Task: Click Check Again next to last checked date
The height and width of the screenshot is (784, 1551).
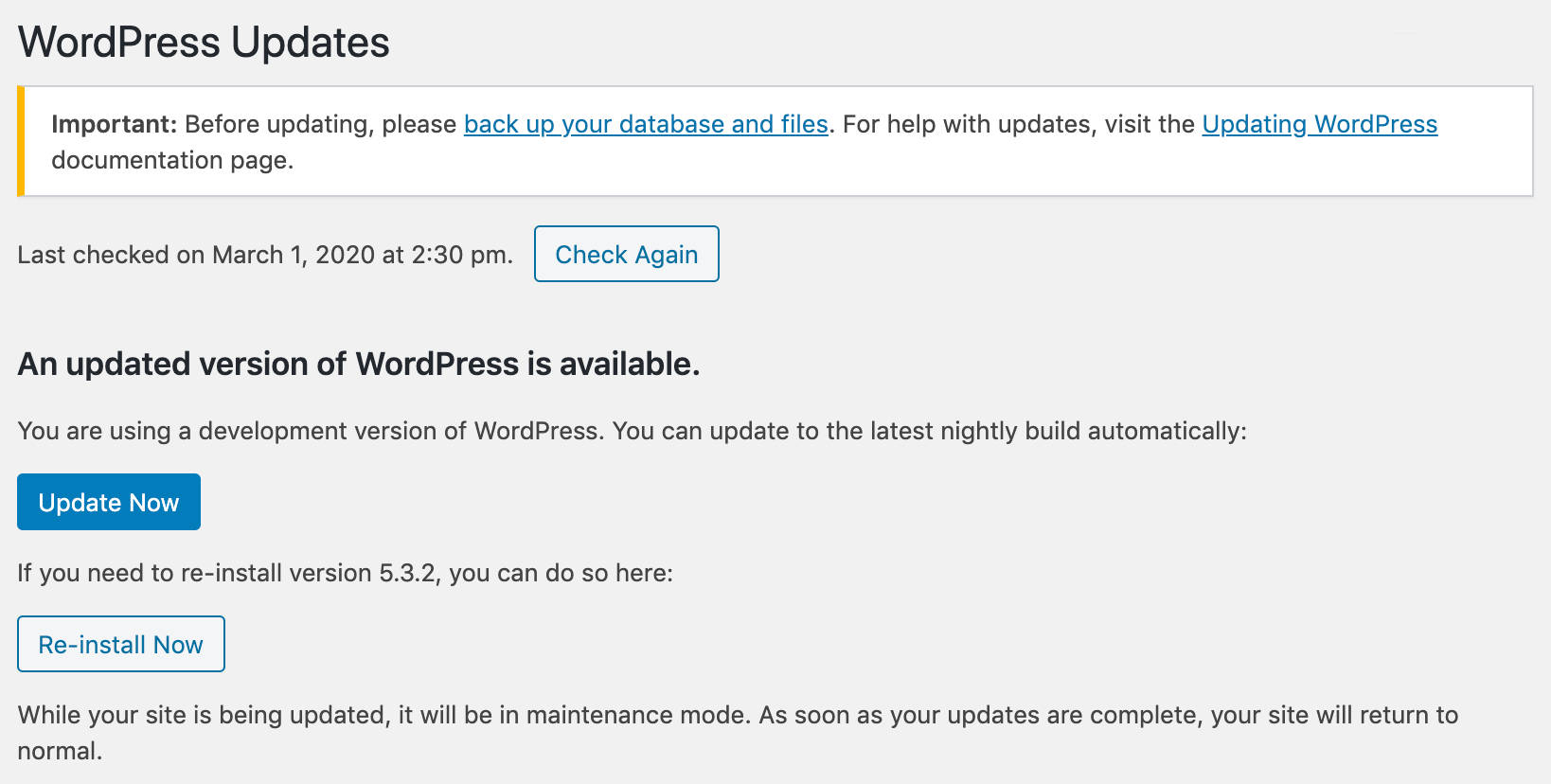Action: coord(626,254)
